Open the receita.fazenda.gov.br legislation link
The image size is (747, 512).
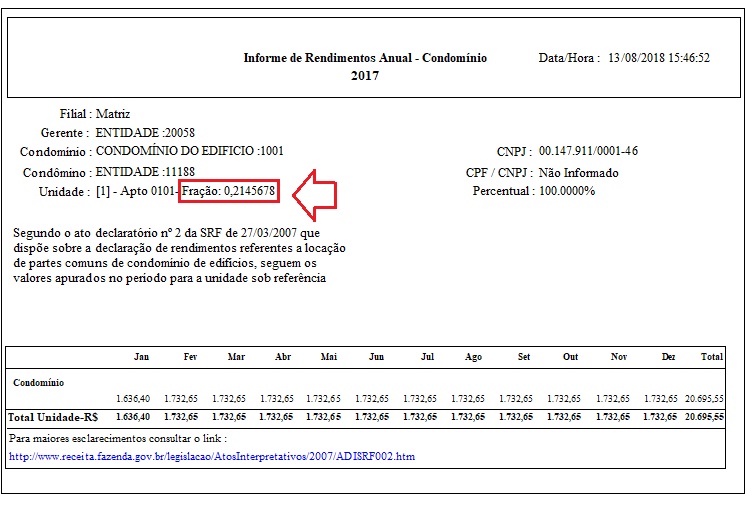click(x=211, y=457)
